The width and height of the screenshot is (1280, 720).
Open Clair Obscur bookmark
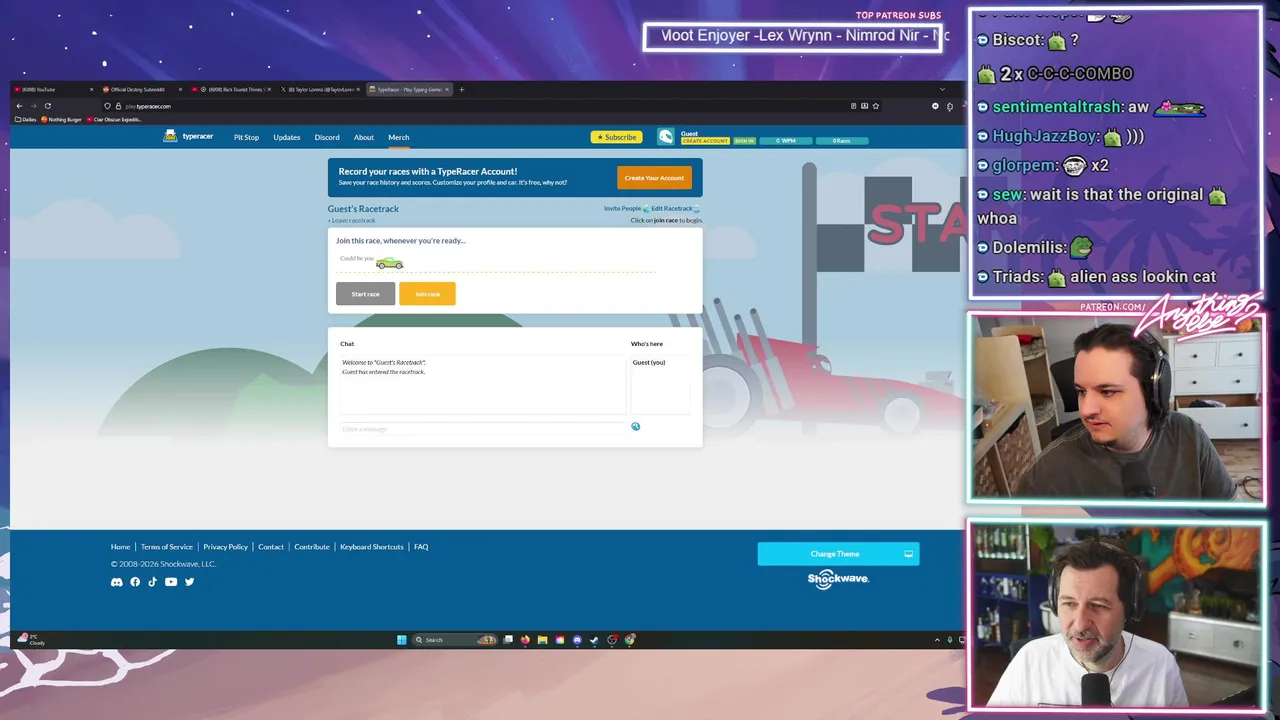(x=114, y=119)
